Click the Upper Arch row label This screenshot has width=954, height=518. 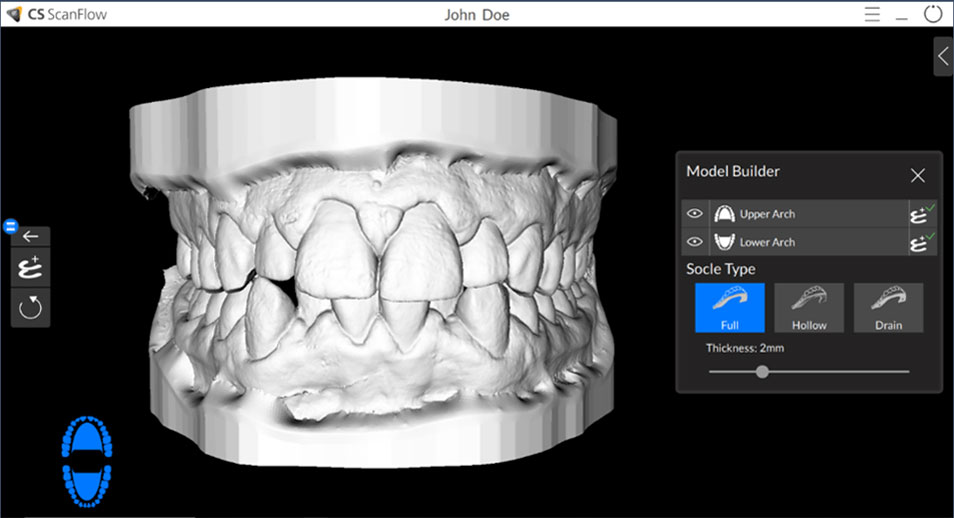tap(767, 214)
